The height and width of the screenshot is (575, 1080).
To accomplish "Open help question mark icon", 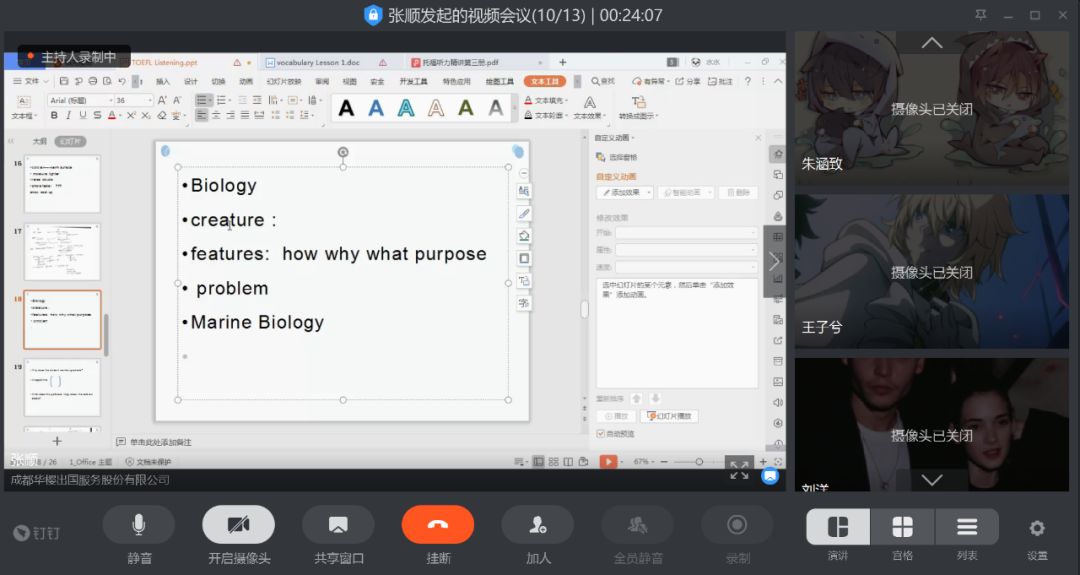I will pyautogui.click(x=747, y=81).
